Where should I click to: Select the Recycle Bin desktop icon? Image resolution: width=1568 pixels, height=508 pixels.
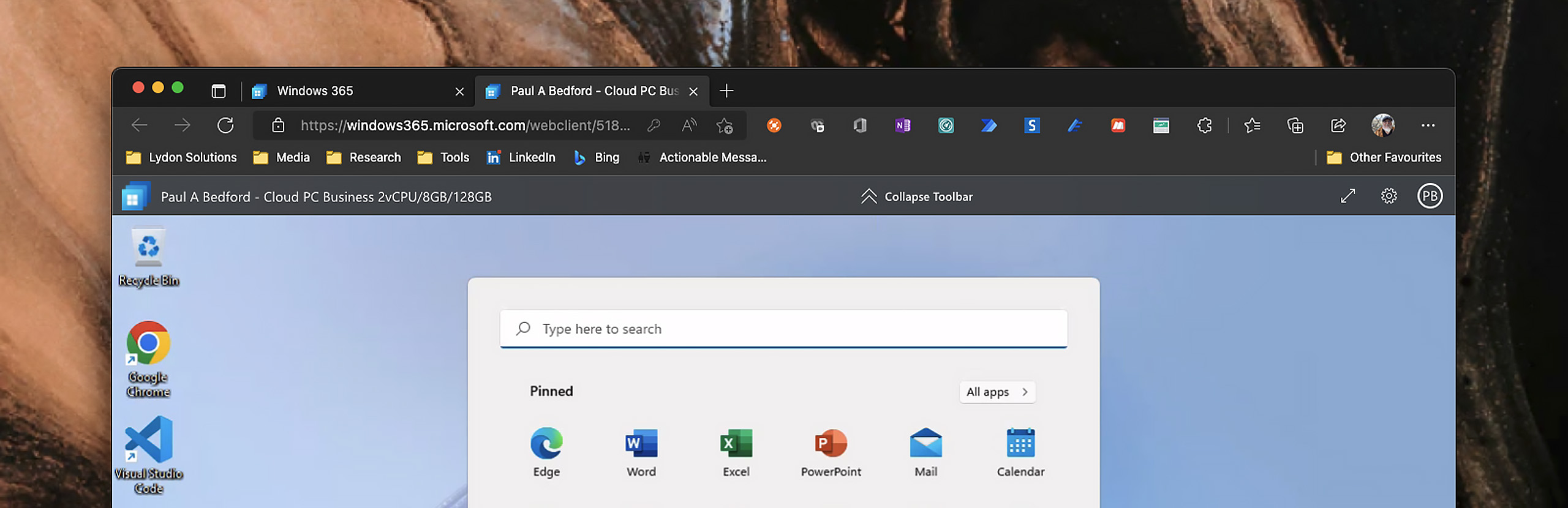(148, 258)
